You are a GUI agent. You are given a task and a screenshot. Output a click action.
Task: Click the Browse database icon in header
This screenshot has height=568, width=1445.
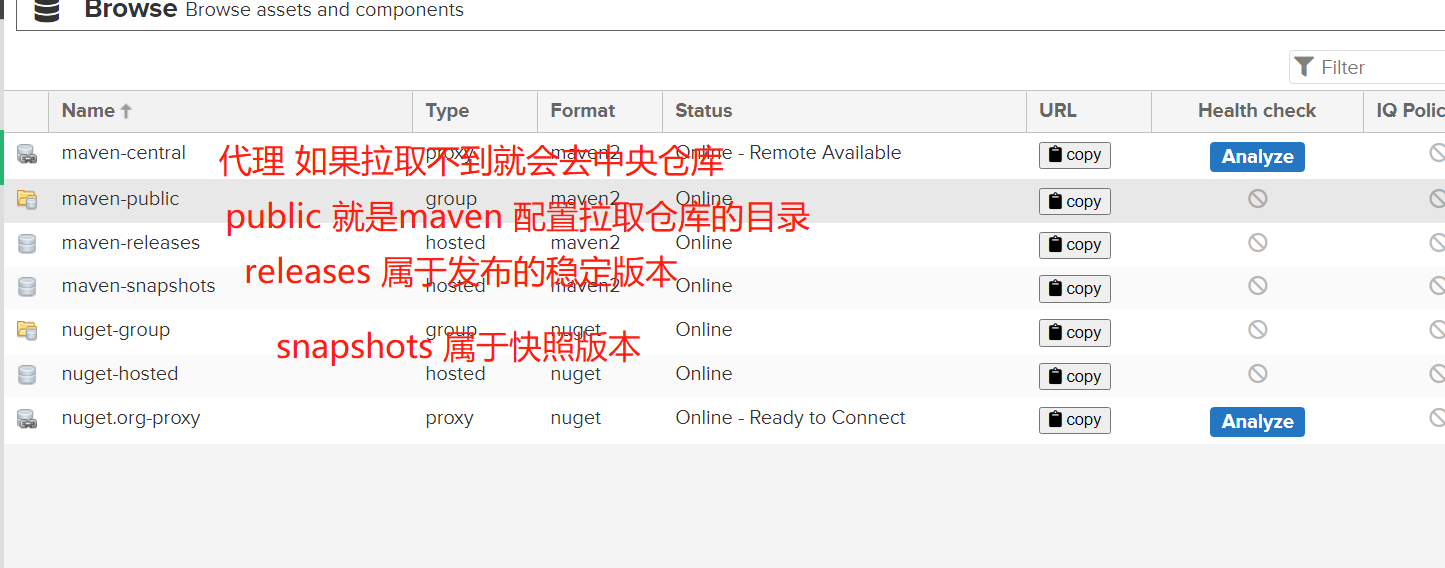(46, 10)
